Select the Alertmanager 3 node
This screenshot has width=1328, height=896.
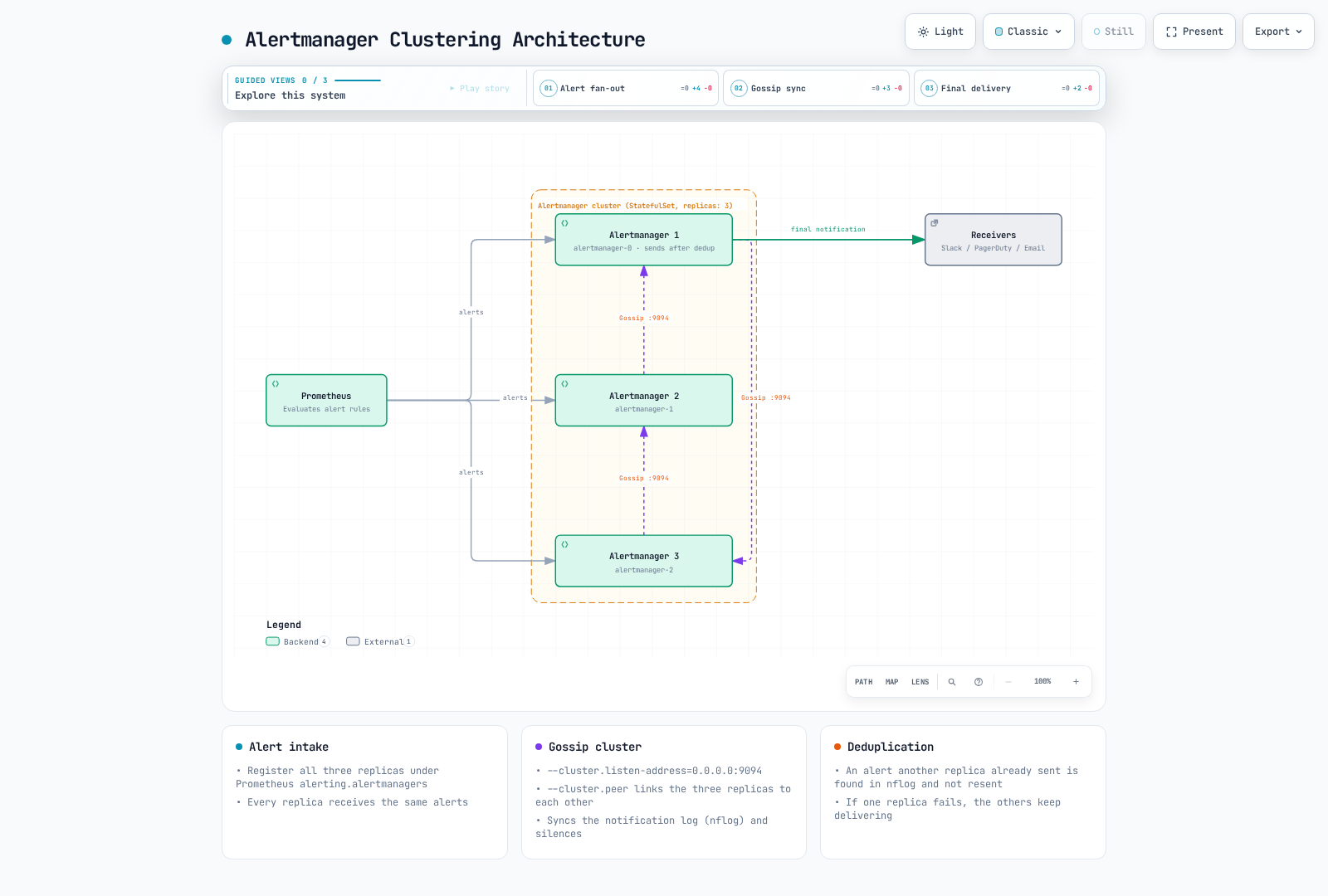644,561
